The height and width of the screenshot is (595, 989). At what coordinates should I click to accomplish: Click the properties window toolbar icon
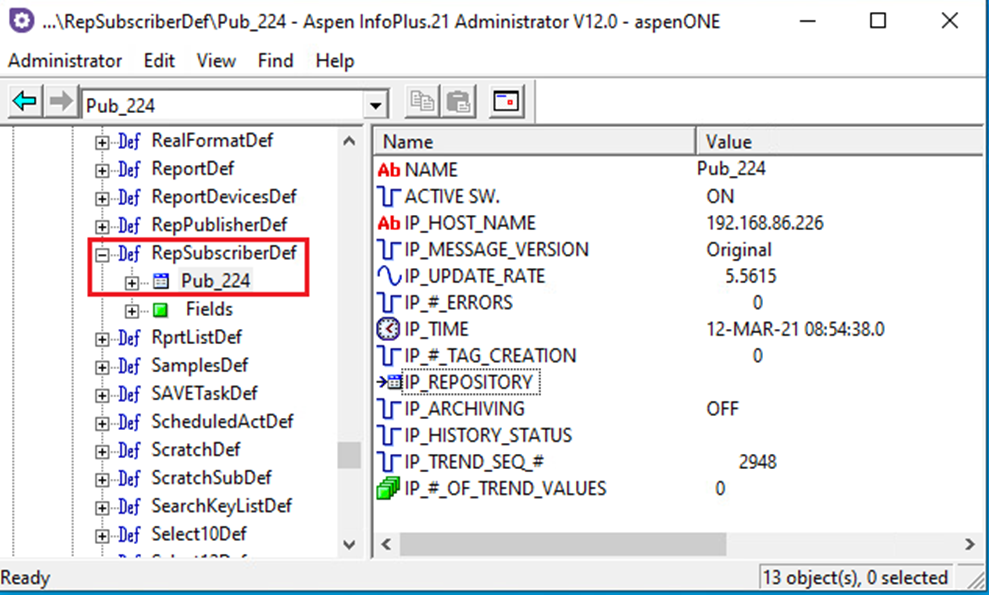pos(506,102)
